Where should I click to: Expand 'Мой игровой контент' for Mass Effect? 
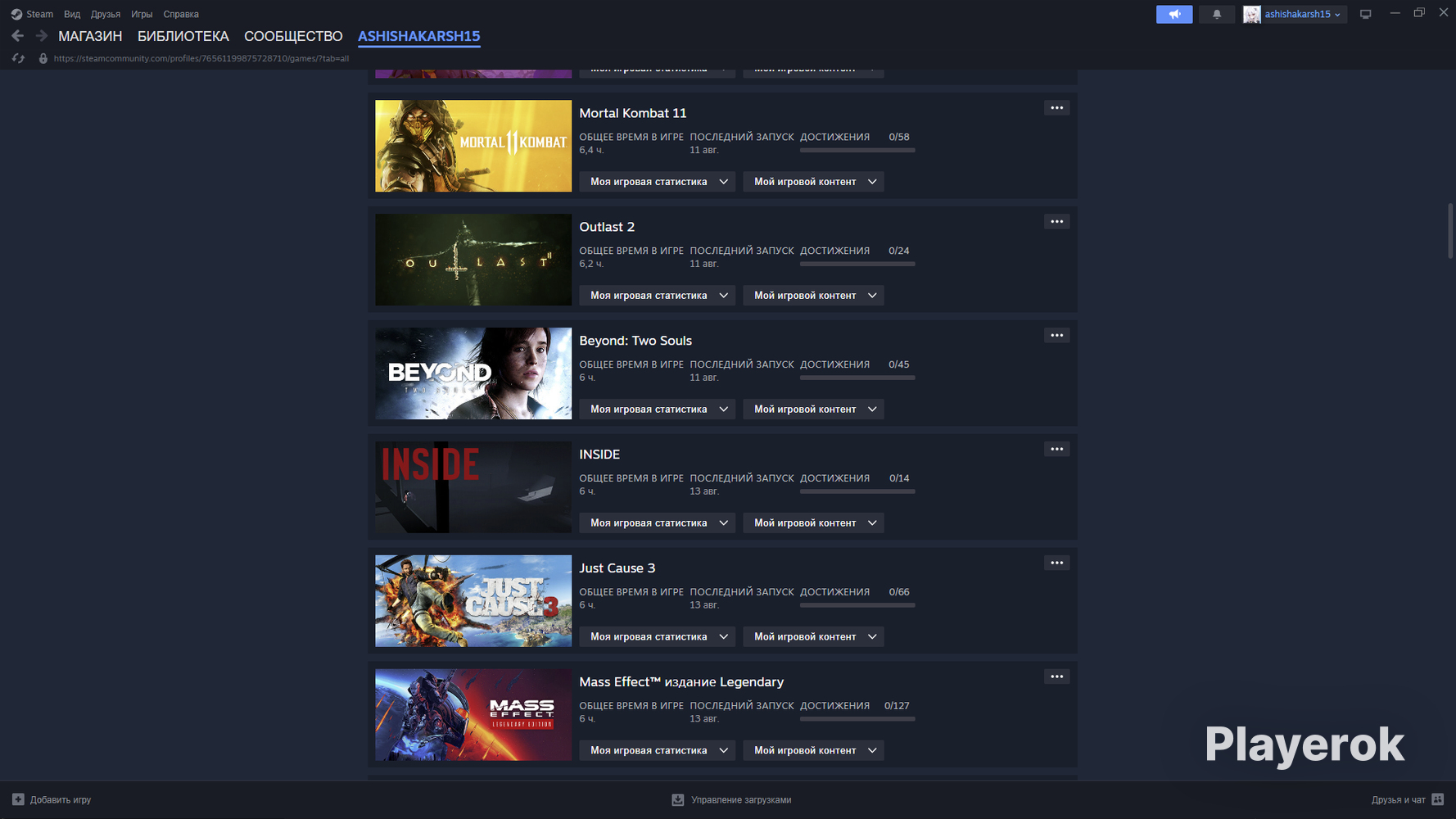tap(813, 751)
